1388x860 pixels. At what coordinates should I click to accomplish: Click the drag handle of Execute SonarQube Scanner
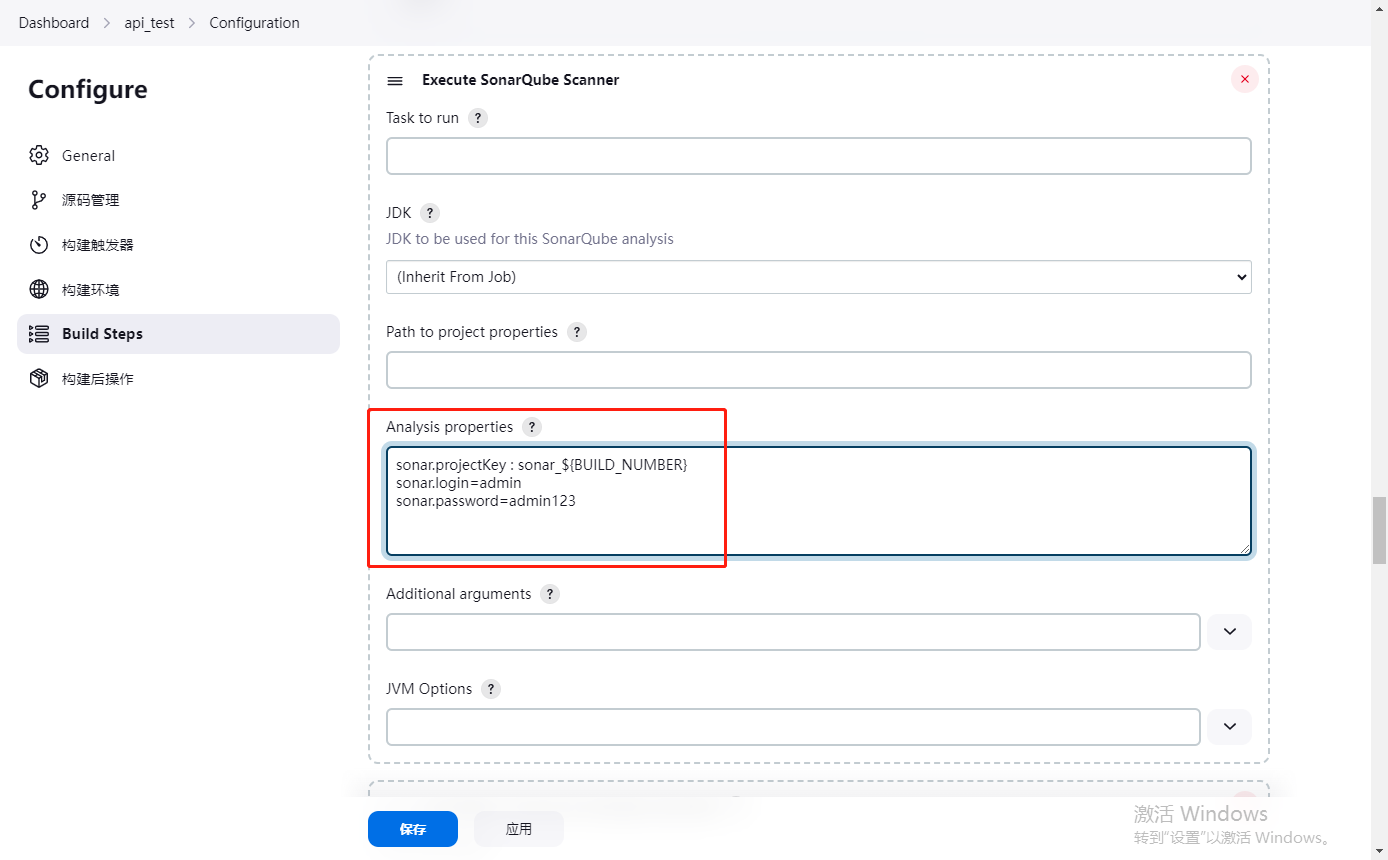tap(395, 81)
